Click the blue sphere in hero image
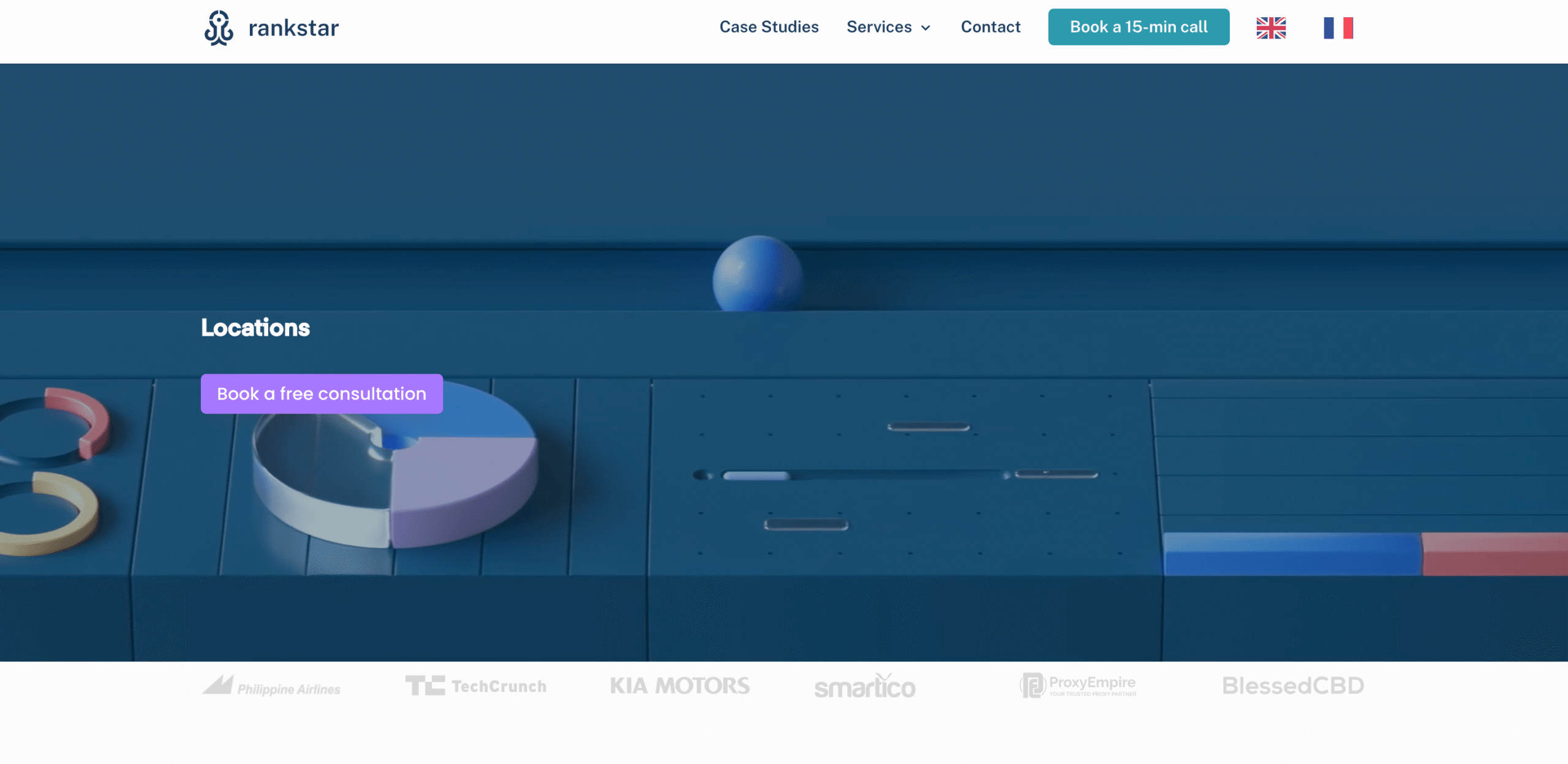Viewport: 1568px width, 764px height. pos(757,274)
